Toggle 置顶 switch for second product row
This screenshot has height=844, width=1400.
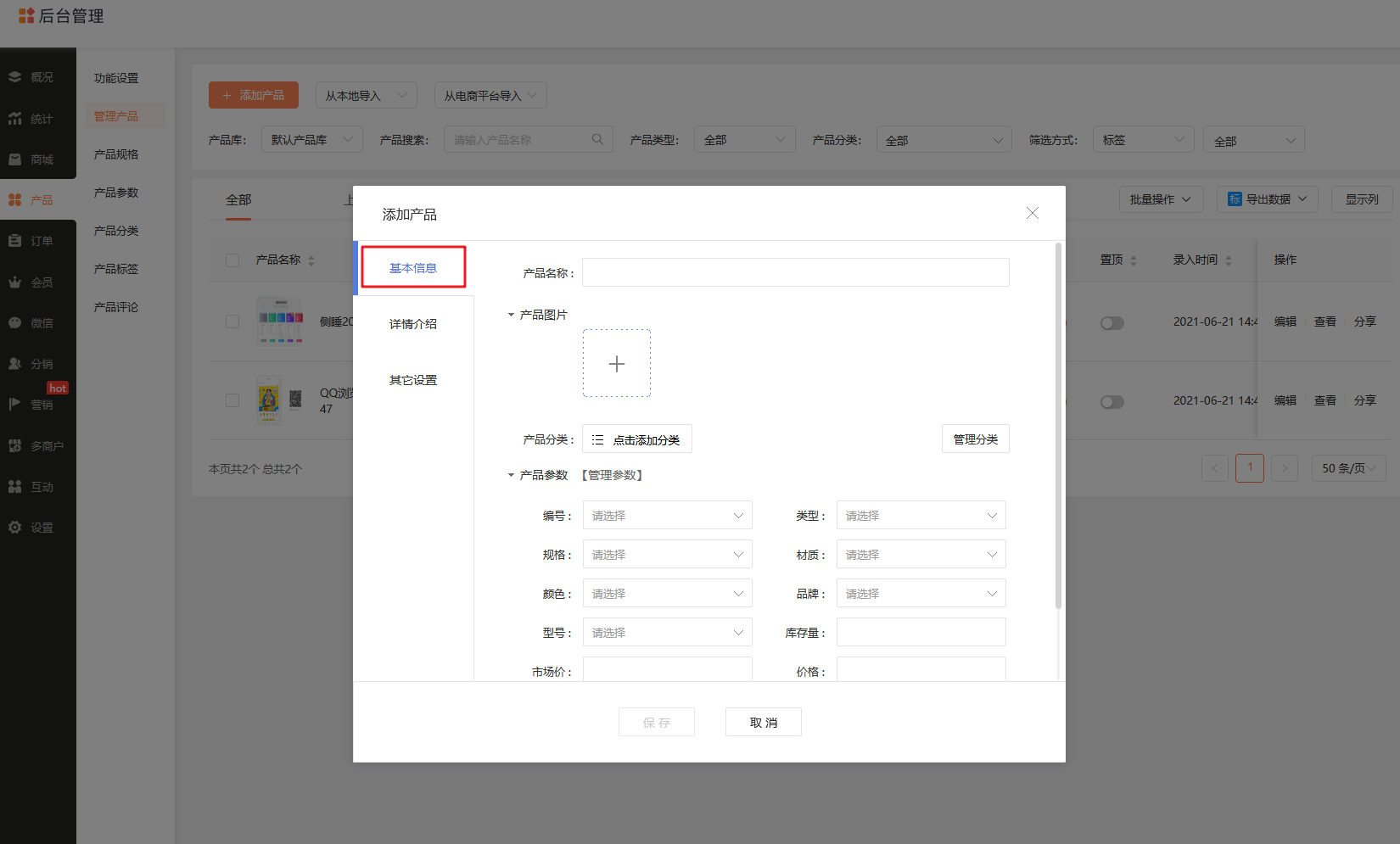click(x=1112, y=402)
